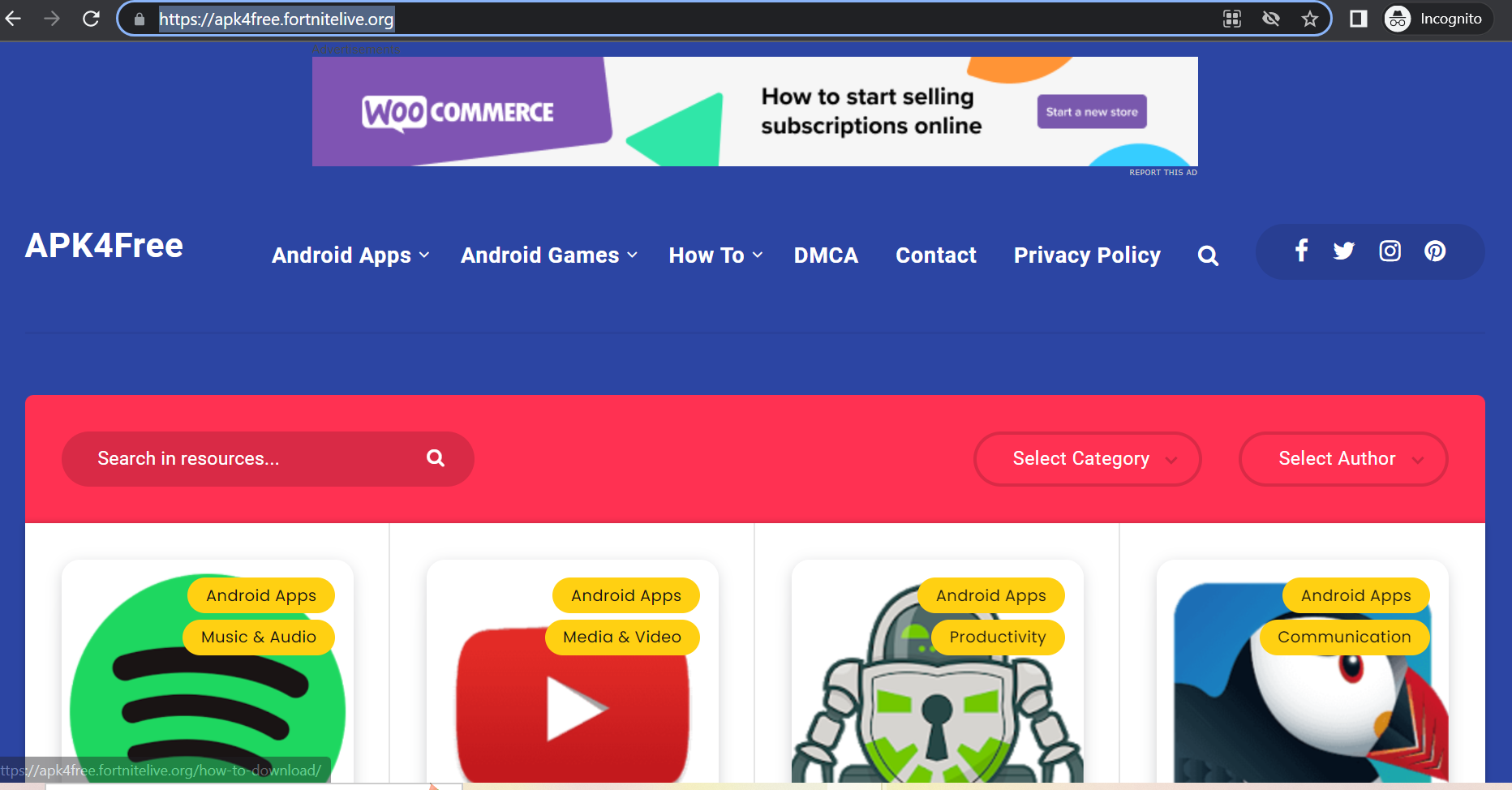Open the DMCA menu item
Screen dimensions: 1512x790
[826, 255]
